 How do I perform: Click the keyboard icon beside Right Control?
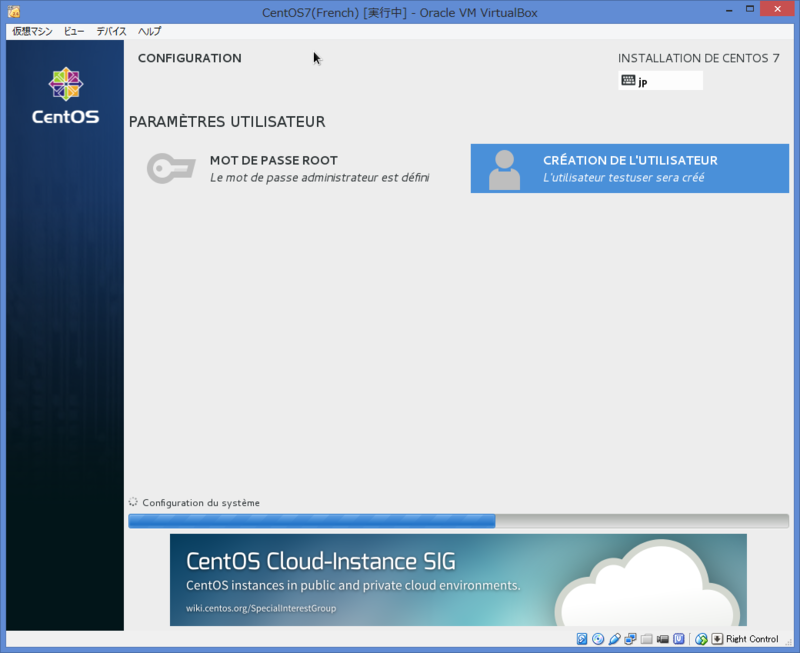tap(718, 638)
